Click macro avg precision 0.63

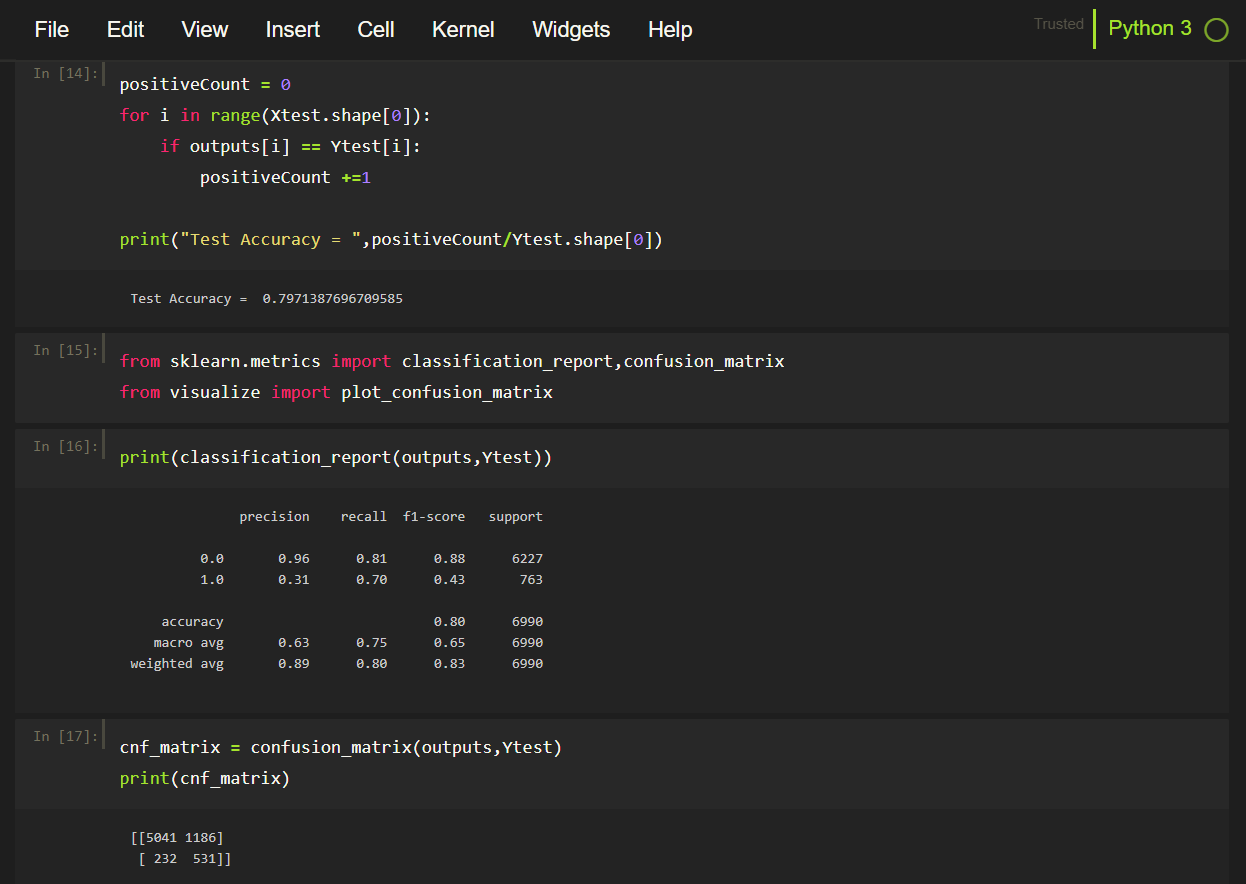click(294, 642)
